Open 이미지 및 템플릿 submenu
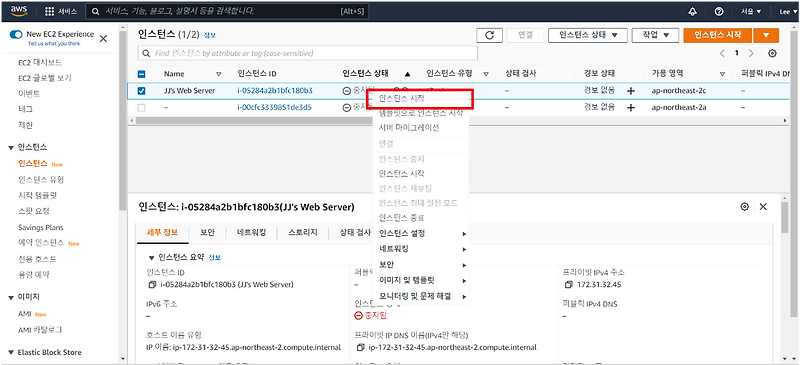Viewport: 800px width, 365px height. tap(421, 280)
